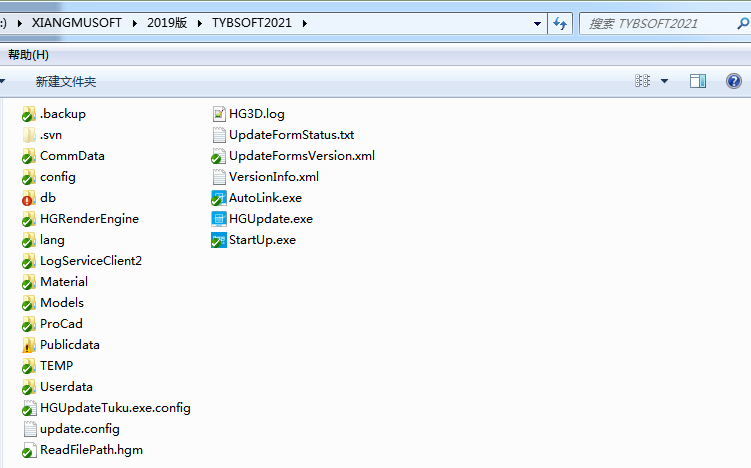751x468 pixels.
Task: Select the file name update.config
Action: [80, 429]
